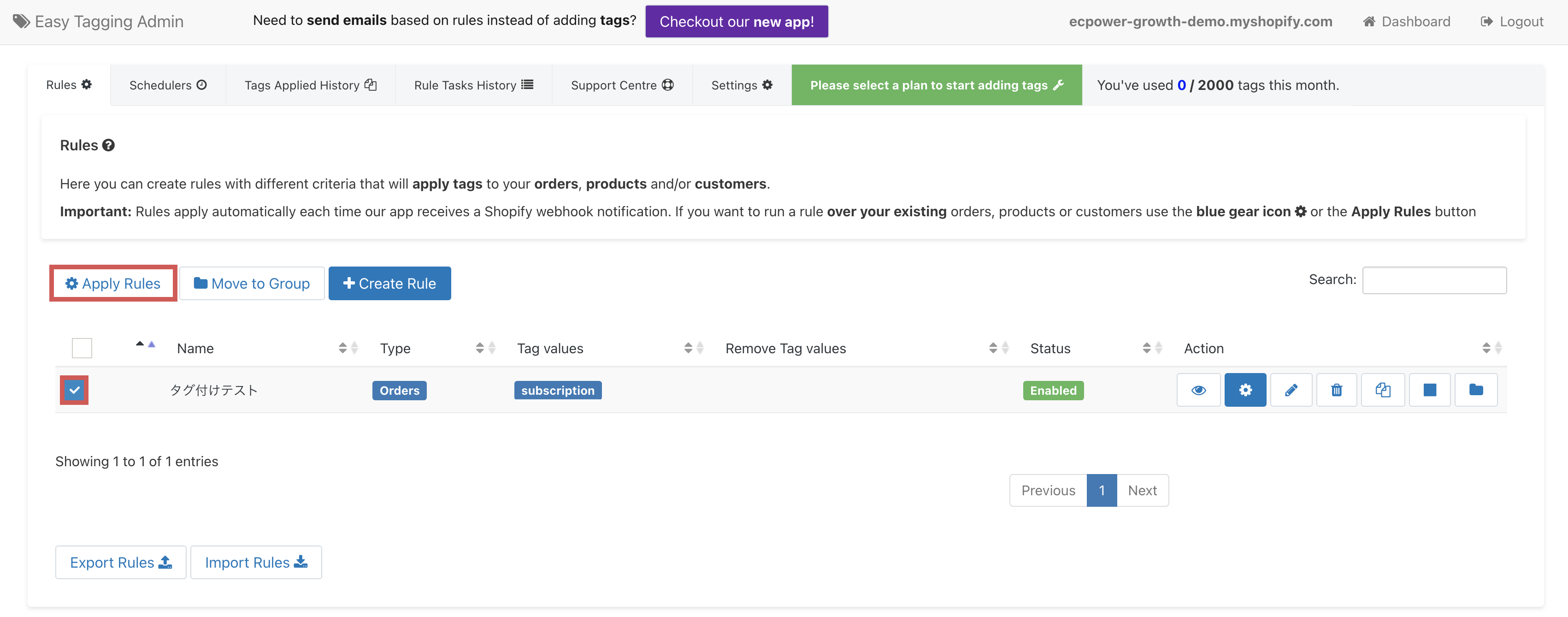This screenshot has width=1568, height=617.
Task: Run the rule using the blue gear icon
Action: [1245, 390]
